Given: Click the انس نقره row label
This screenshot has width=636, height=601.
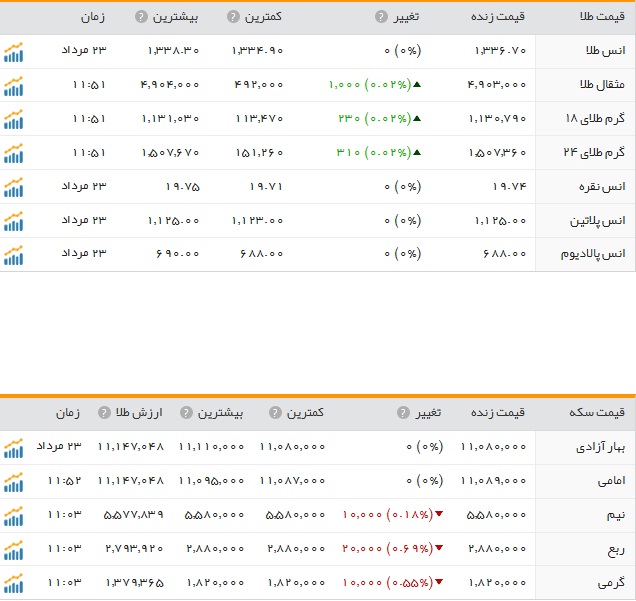Looking at the screenshot, I should point(602,187).
